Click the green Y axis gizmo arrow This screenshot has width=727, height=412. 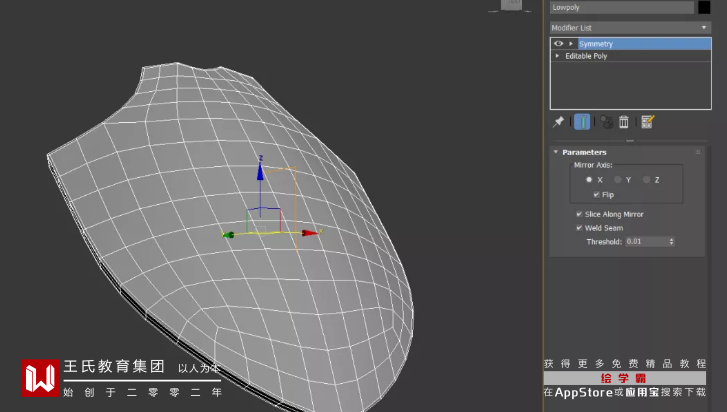228,235
